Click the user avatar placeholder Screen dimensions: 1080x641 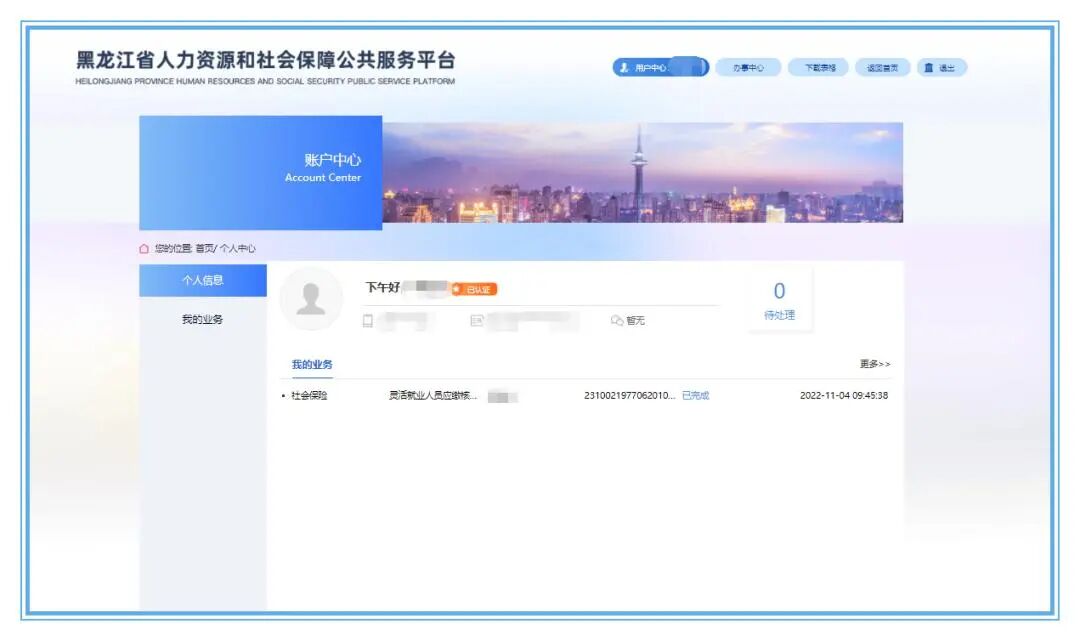(x=311, y=300)
